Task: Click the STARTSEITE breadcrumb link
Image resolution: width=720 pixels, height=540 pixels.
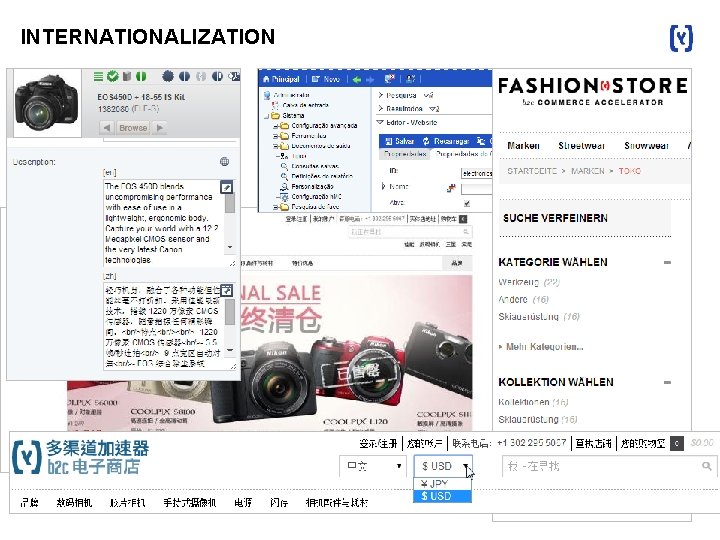Action: pos(532,171)
